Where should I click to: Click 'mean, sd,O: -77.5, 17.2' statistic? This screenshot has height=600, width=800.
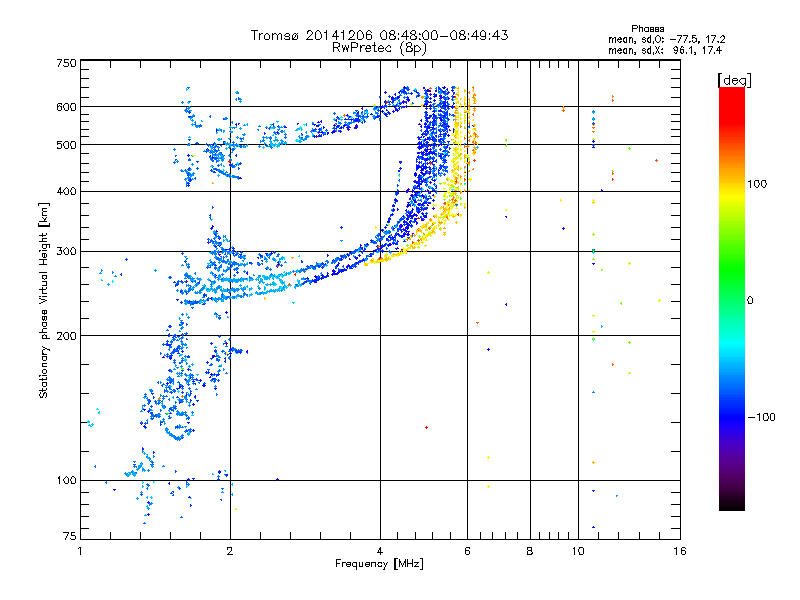[x=666, y=39]
